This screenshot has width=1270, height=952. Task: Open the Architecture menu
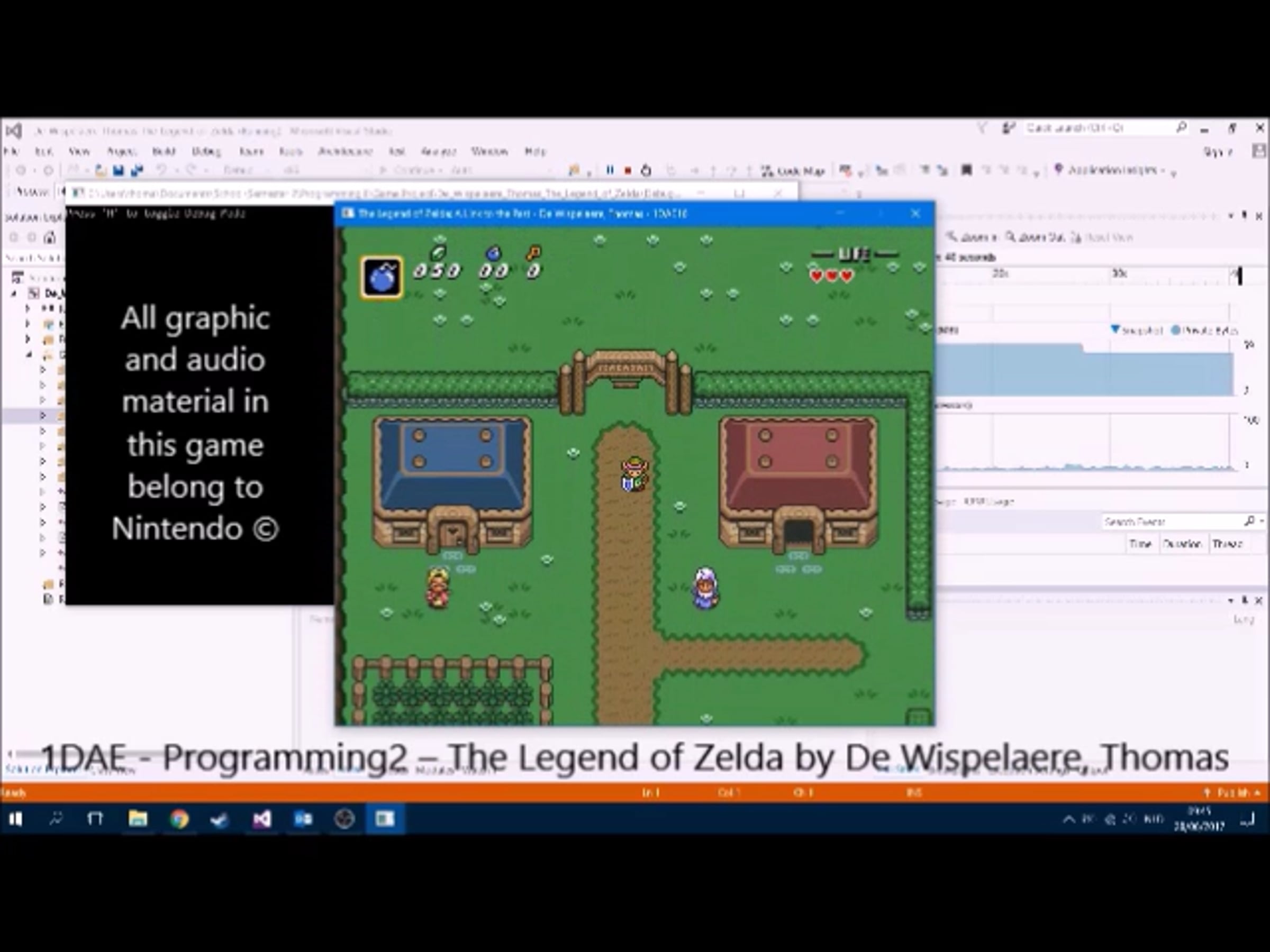pyautogui.click(x=345, y=151)
